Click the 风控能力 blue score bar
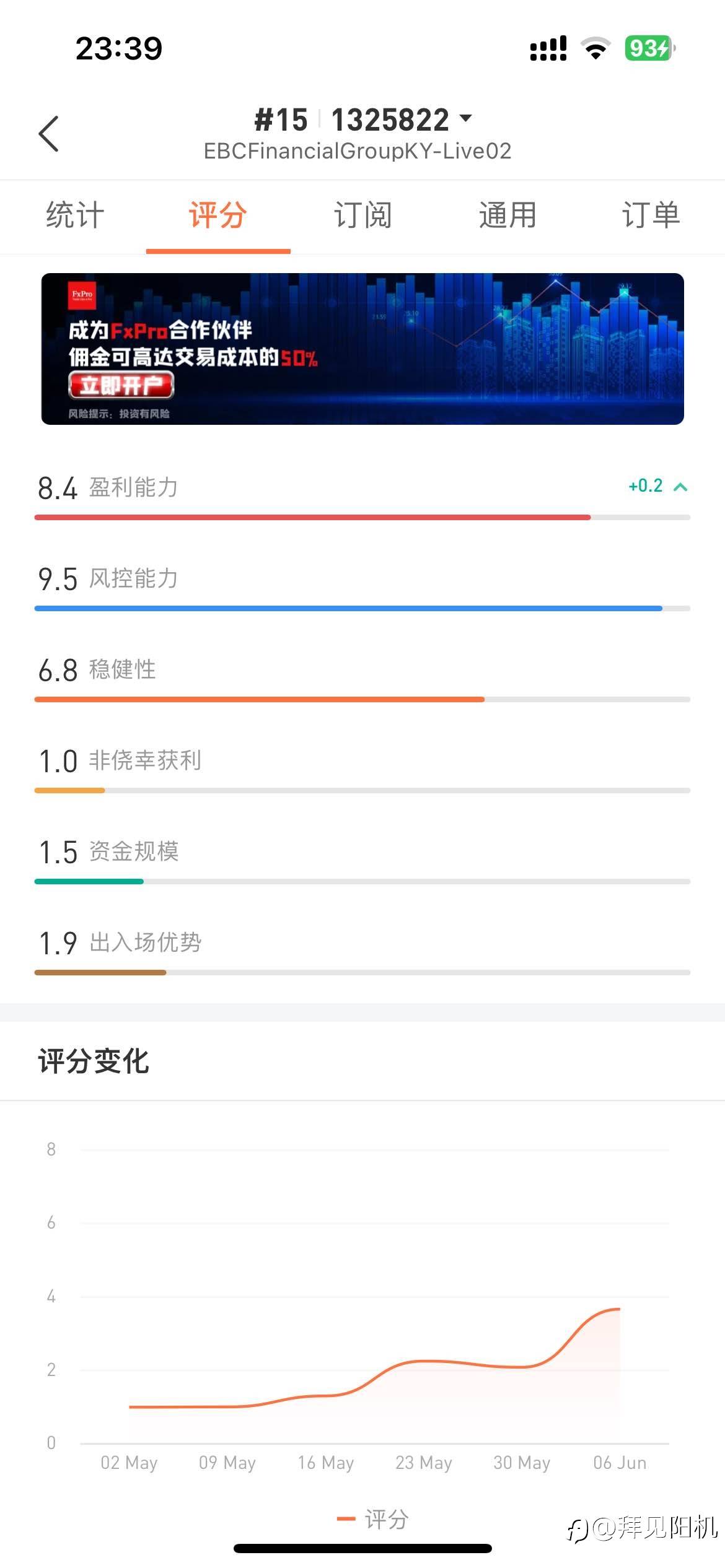 point(348,608)
